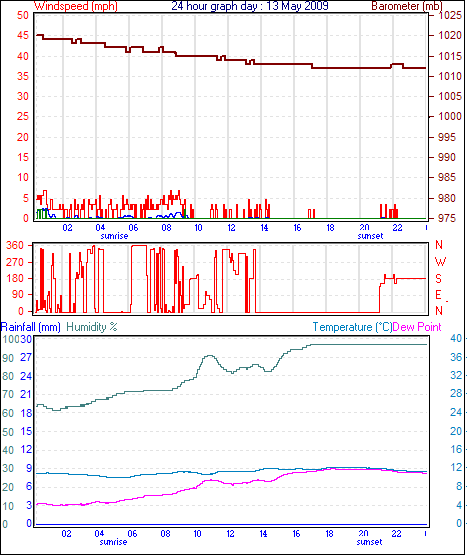Click the sunrise marker under bottom graph
467x559 pixels.
click(x=113, y=542)
